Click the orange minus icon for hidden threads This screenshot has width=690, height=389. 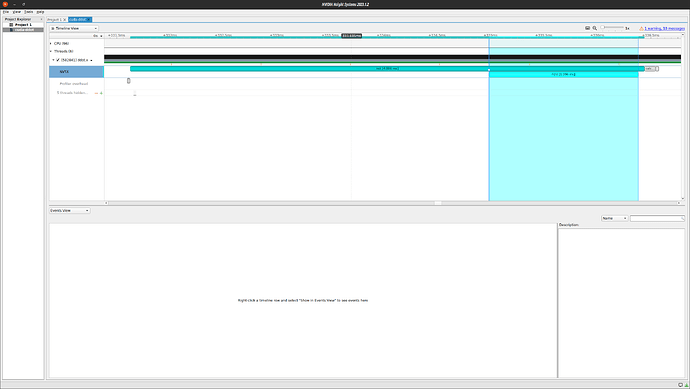pyautogui.click(x=96, y=93)
